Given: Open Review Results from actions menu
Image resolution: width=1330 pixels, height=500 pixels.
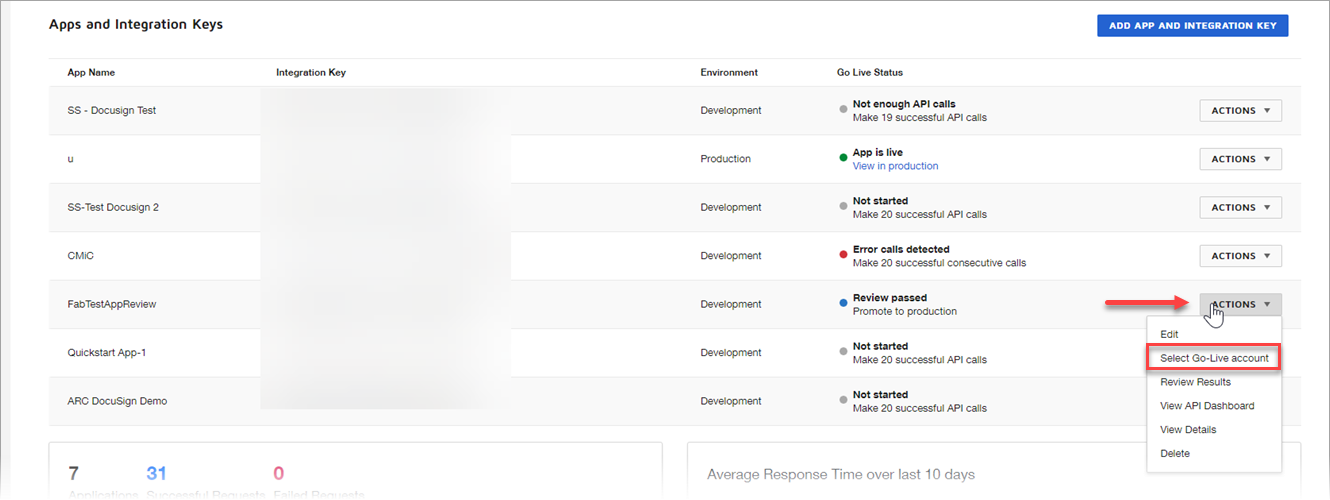Looking at the screenshot, I should 1195,382.
